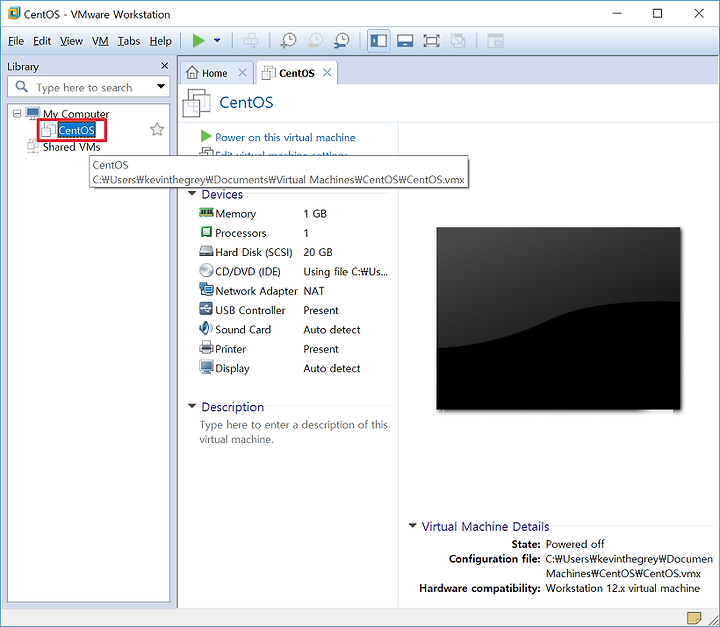Click the Unity mode toolbar icon
Image resolution: width=720 pixels, height=627 pixels.
pos(458,41)
